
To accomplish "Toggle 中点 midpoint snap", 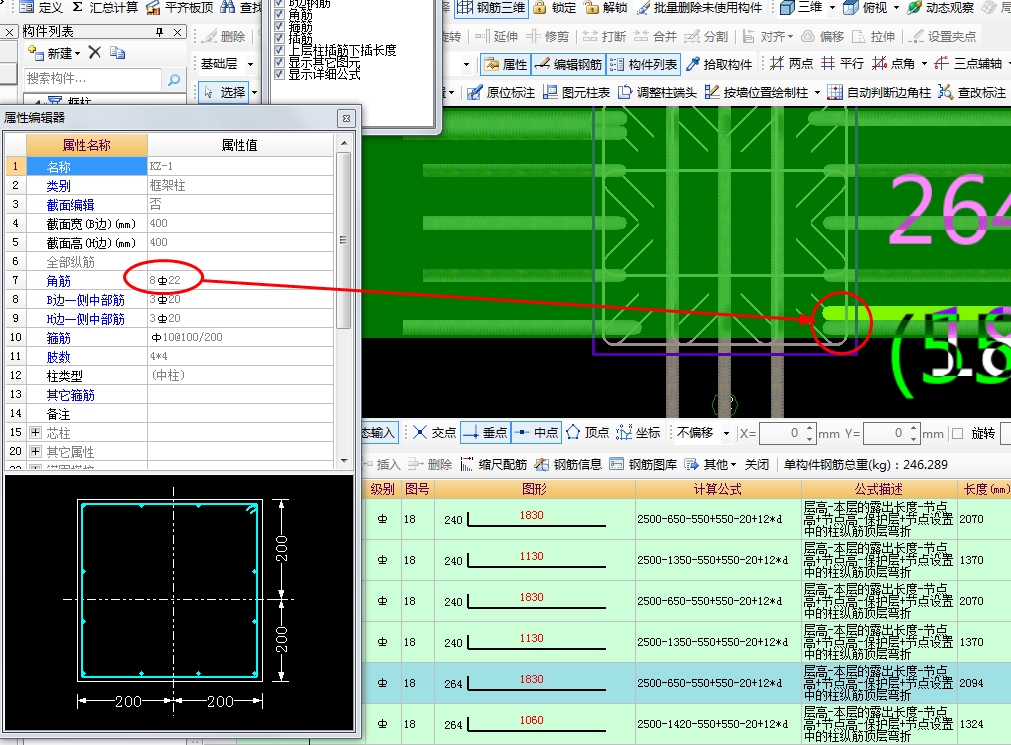I will point(536,432).
